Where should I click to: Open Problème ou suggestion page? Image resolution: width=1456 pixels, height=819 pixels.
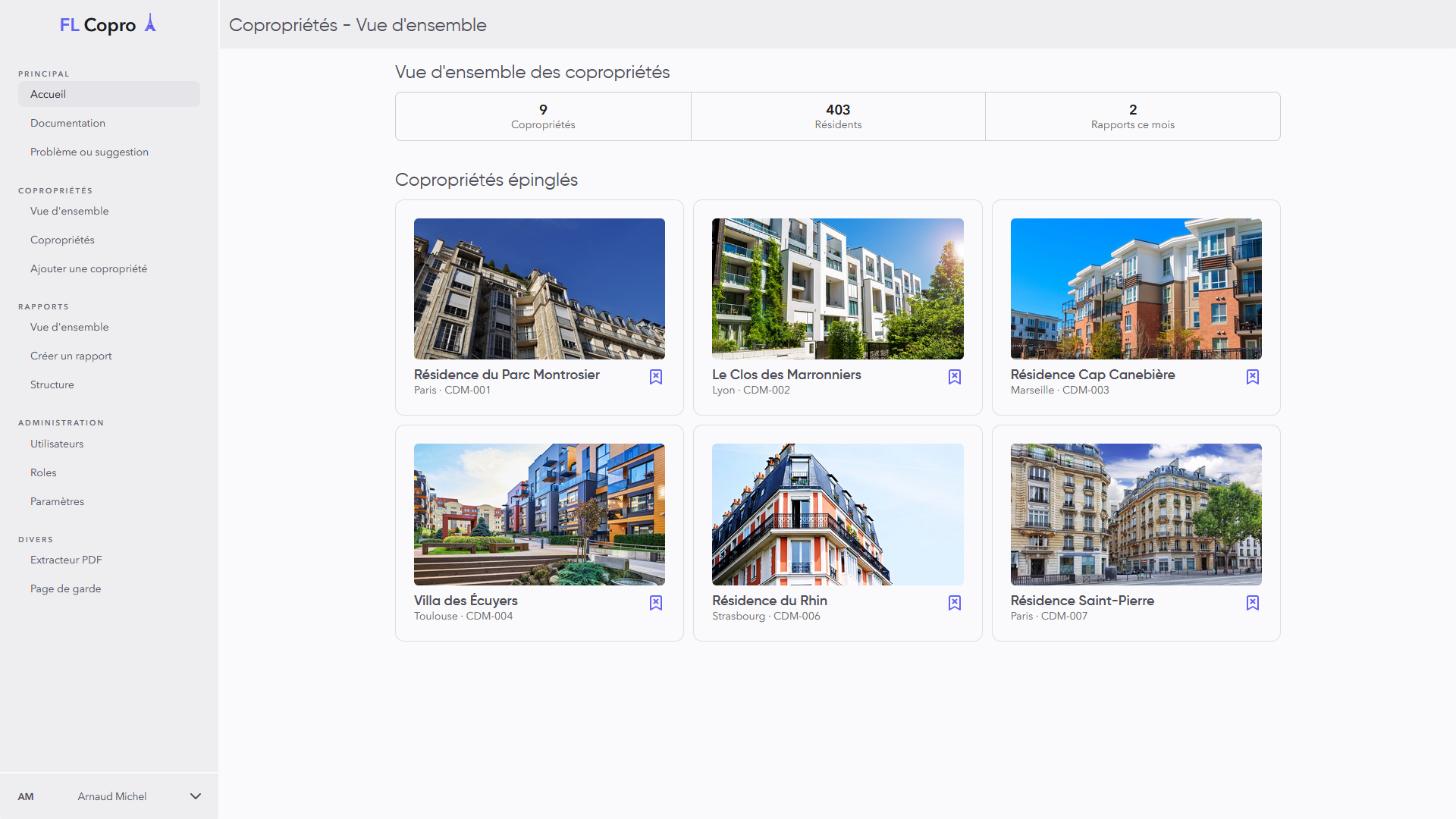pyautogui.click(x=109, y=152)
